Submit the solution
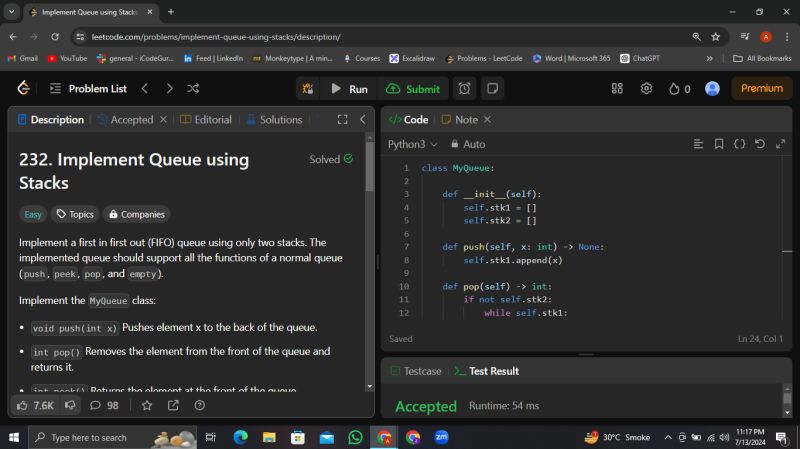 pos(413,89)
